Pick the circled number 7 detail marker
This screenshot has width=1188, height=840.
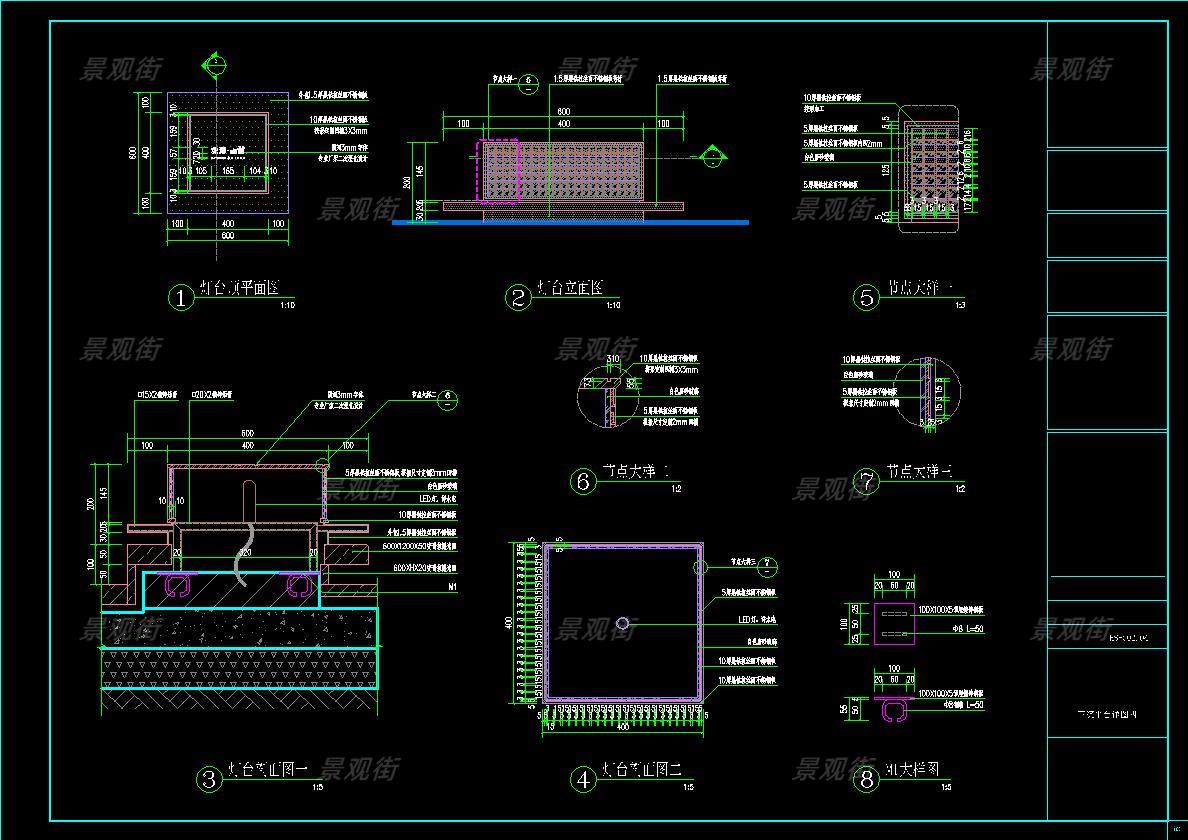(x=866, y=481)
